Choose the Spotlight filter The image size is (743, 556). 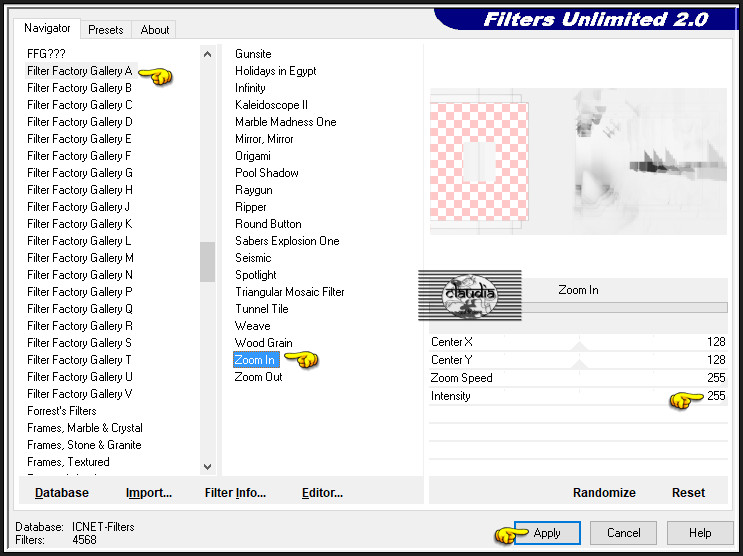(255, 275)
